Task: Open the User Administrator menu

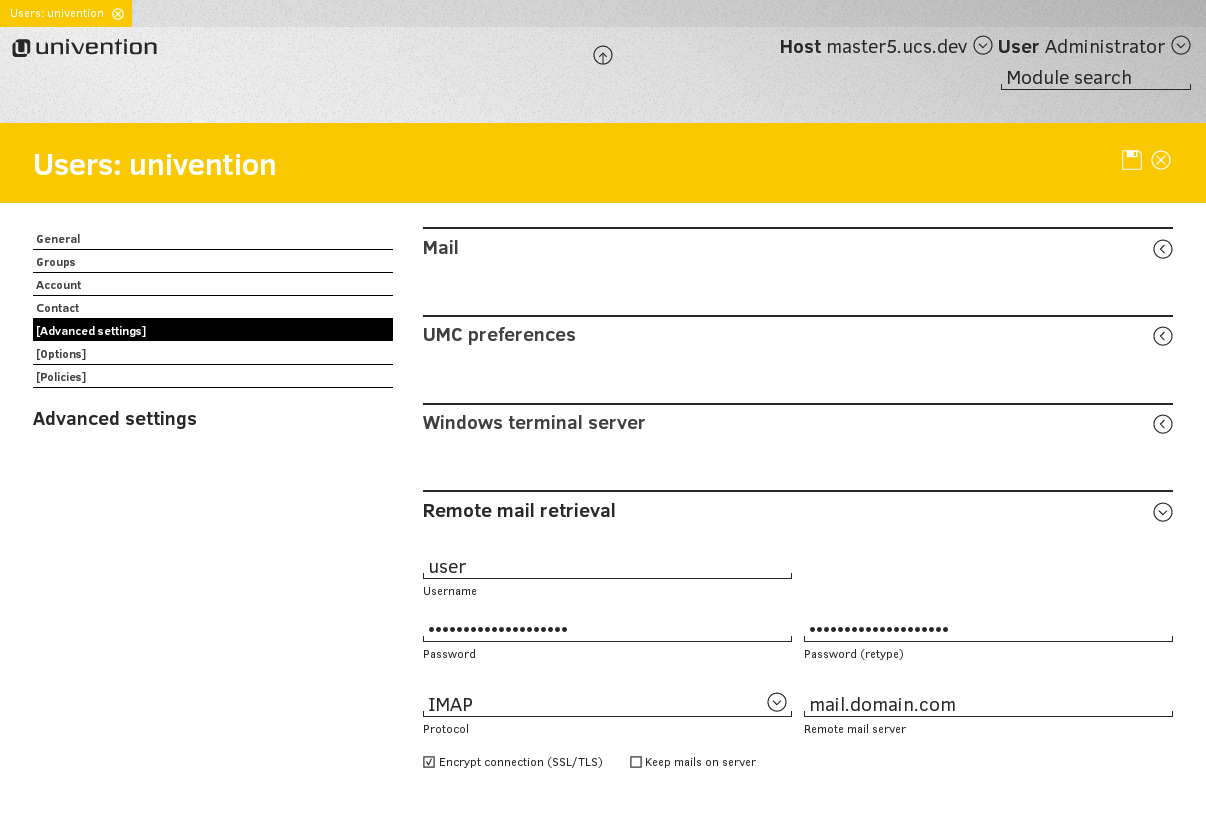Action: (x=1181, y=45)
